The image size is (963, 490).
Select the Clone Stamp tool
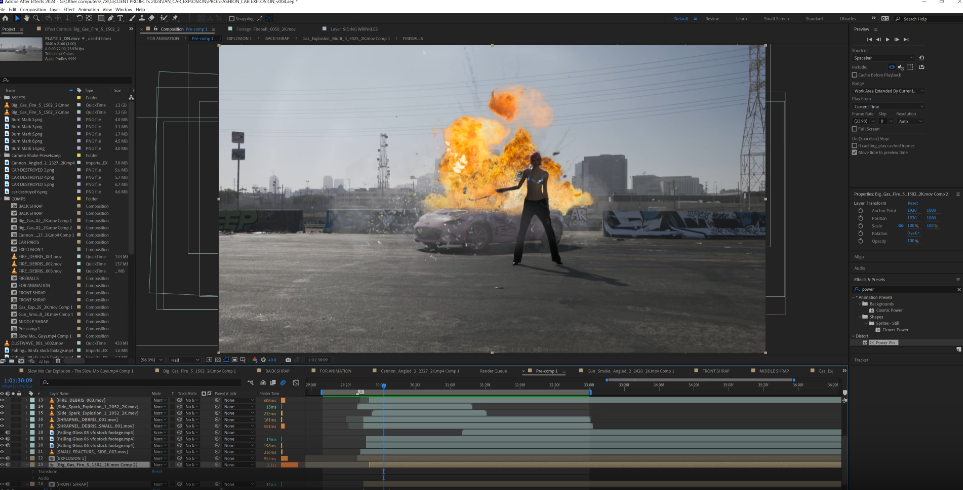(141, 18)
